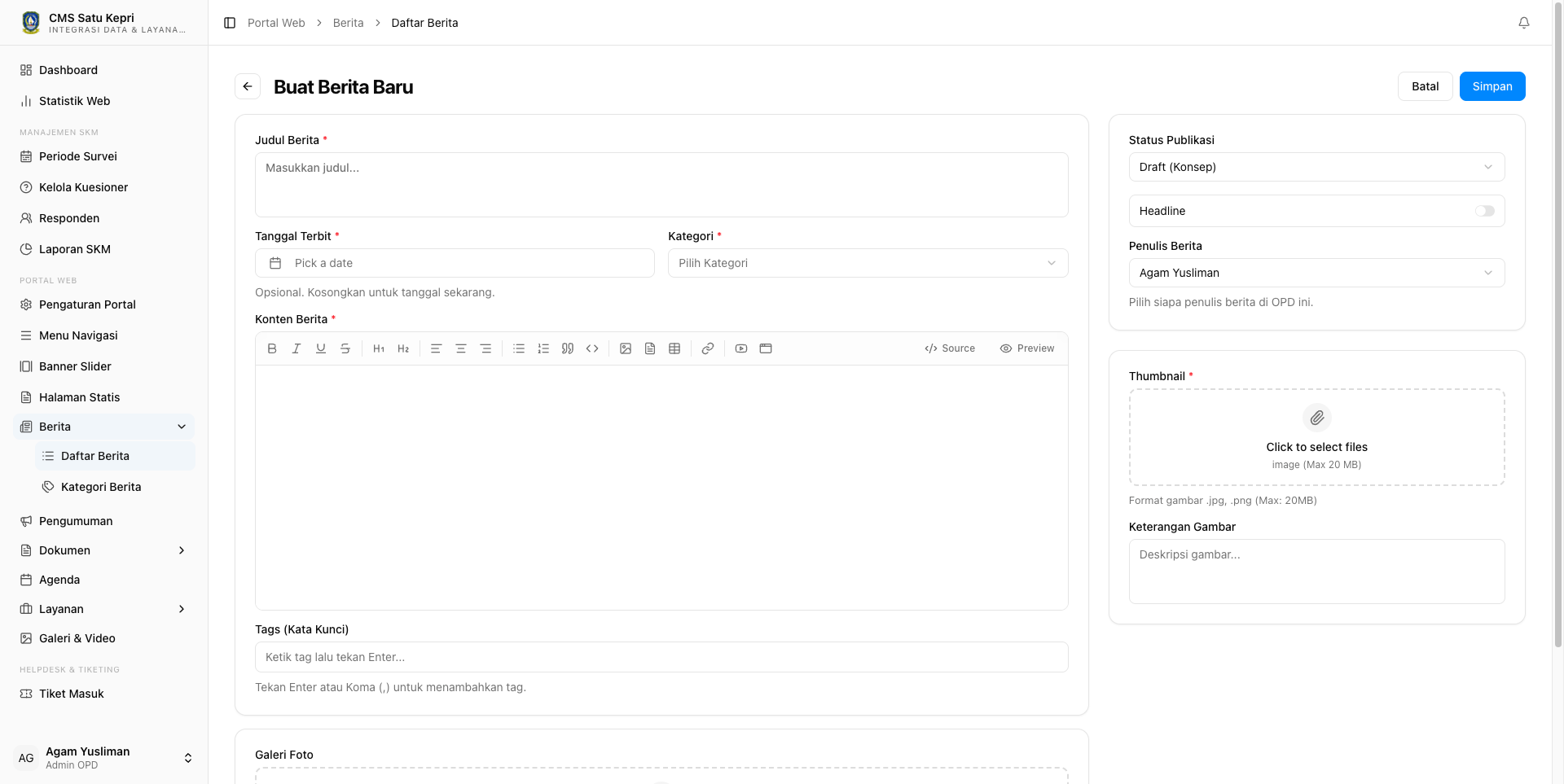Insert a blockquote

(x=568, y=348)
